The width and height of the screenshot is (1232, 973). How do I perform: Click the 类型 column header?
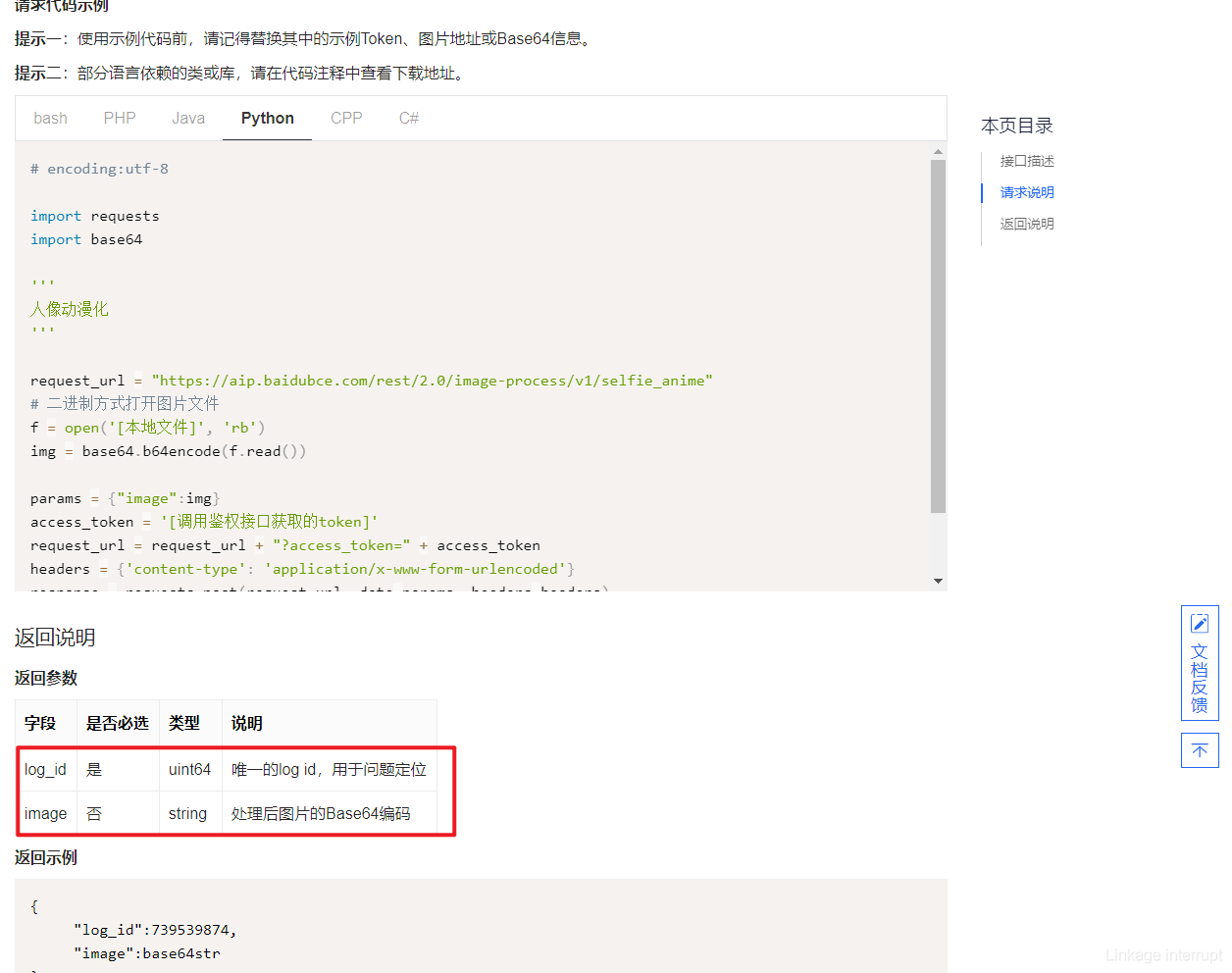tap(190, 724)
